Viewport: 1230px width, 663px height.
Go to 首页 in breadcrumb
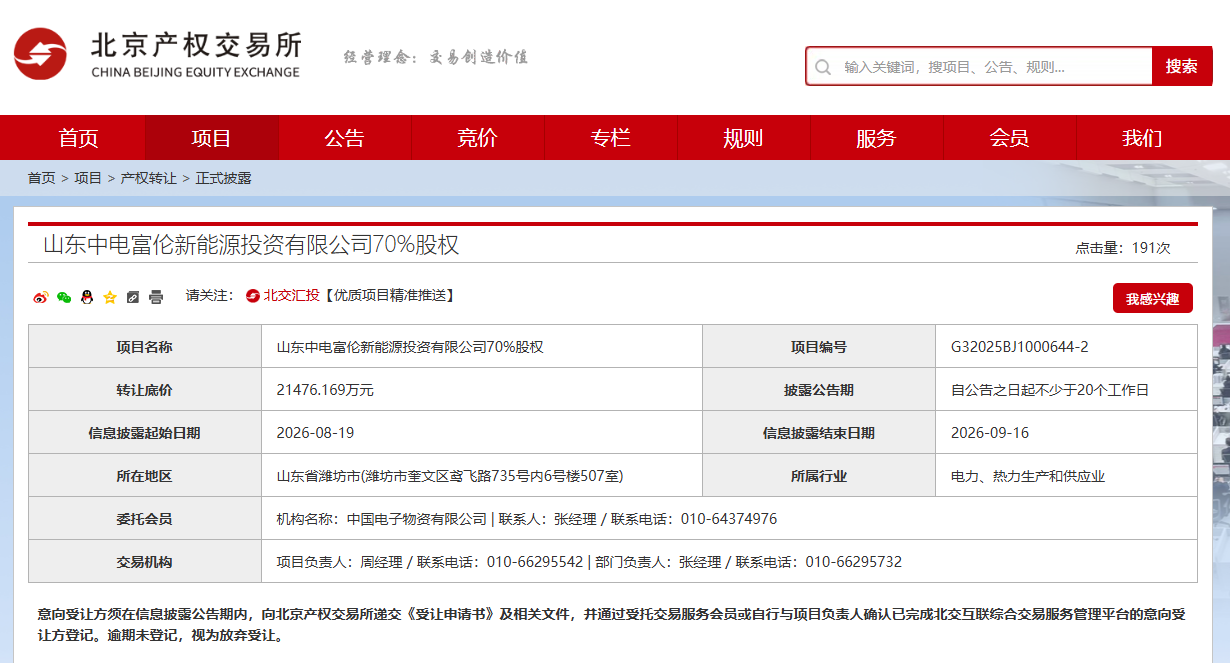coord(42,178)
